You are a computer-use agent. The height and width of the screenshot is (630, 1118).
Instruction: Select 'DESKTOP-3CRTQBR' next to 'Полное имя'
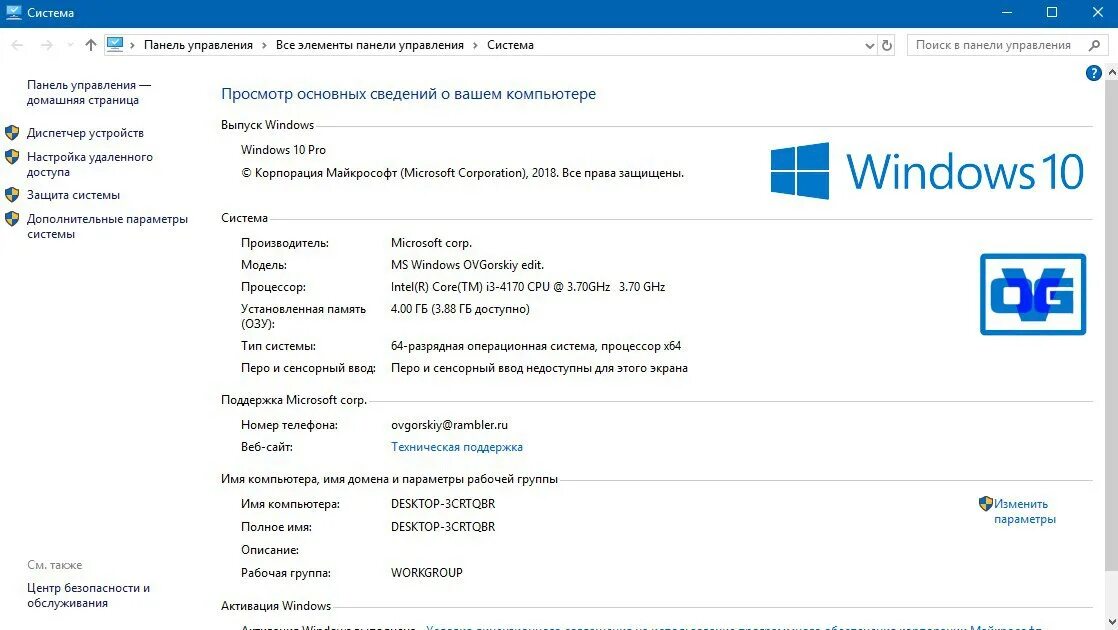pos(443,526)
